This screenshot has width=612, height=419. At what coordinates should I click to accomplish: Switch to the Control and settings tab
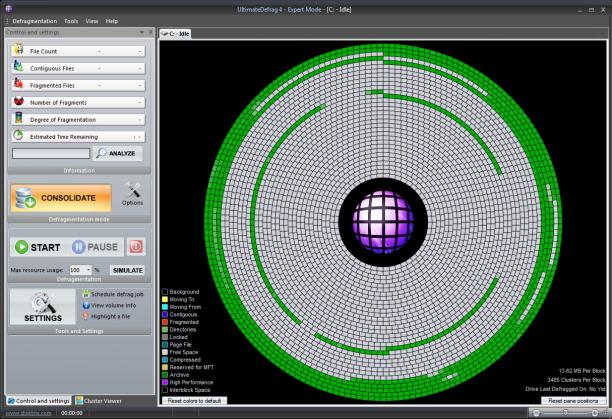coord(39,401)
